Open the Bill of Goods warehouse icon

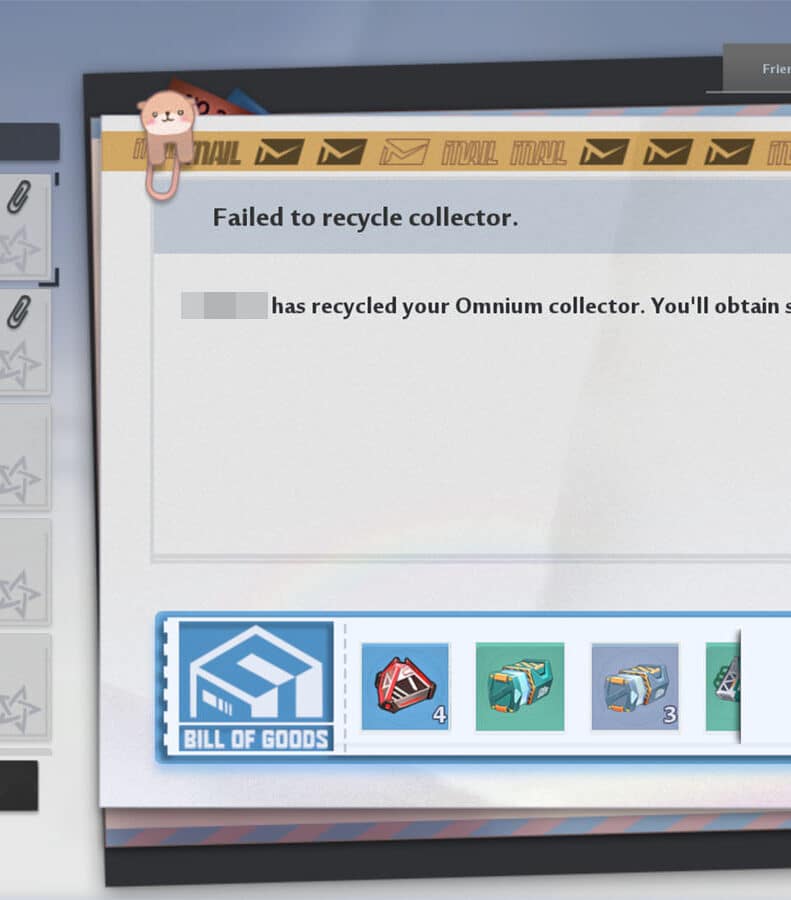(x=256, y=686)
